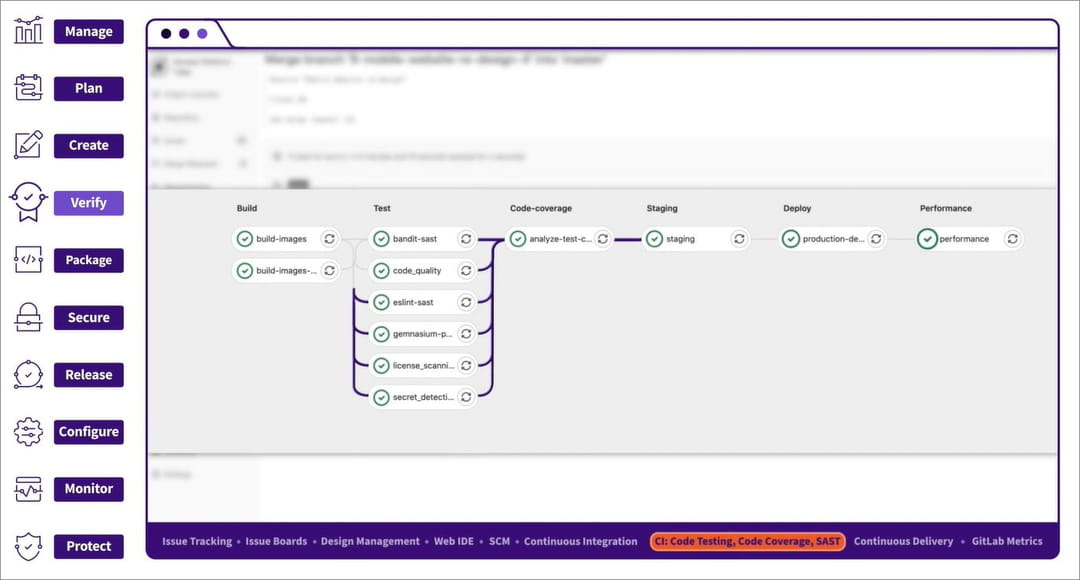This screenshot has height=580, width=1080.
Task: Click the Plan workflow icon
Action: [28, 88]
